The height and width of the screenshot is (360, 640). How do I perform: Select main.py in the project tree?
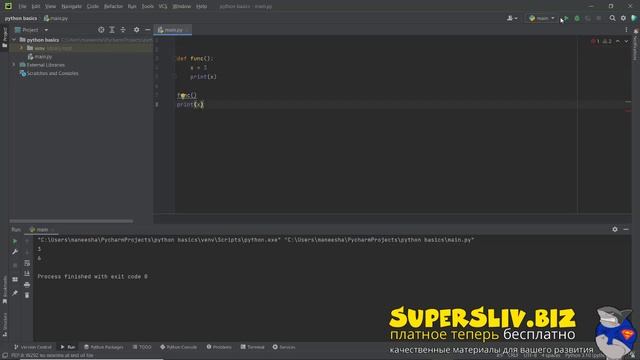(x=40, y=57)
